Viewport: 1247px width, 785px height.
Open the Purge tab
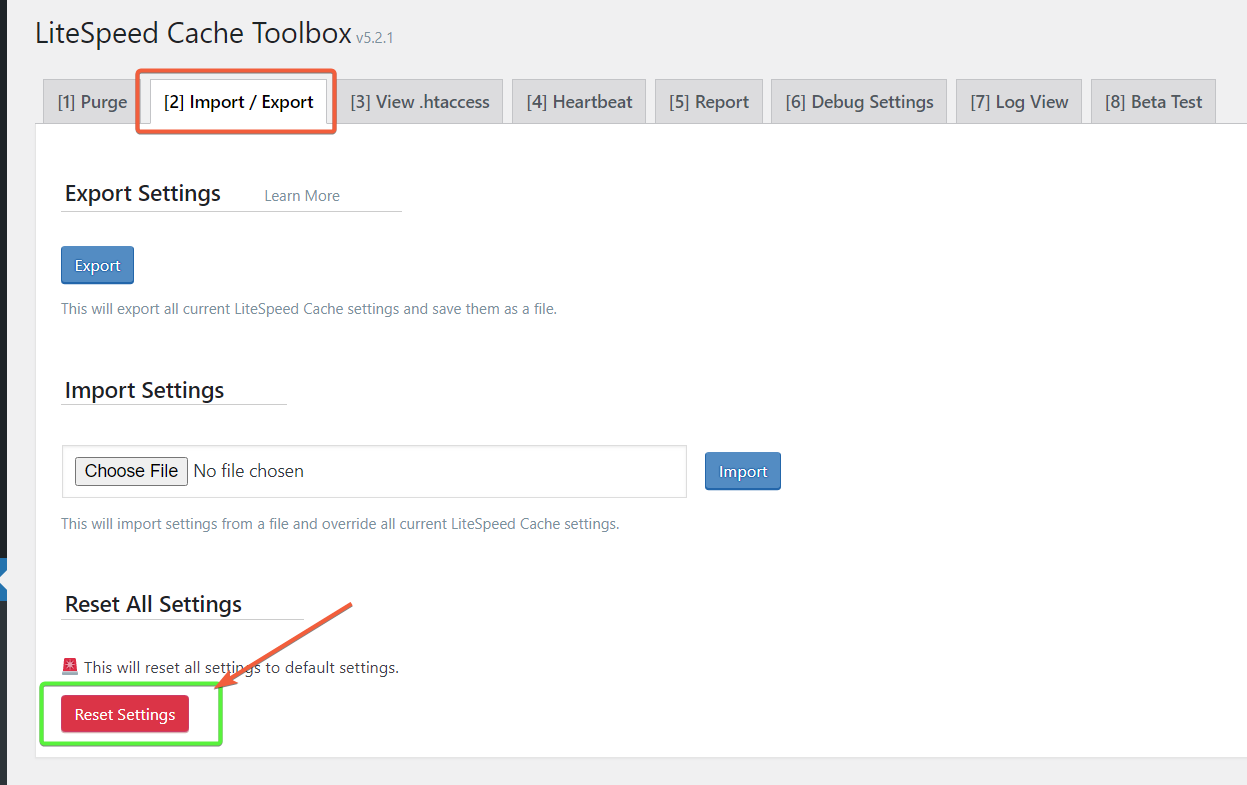[x=92, y=102]
